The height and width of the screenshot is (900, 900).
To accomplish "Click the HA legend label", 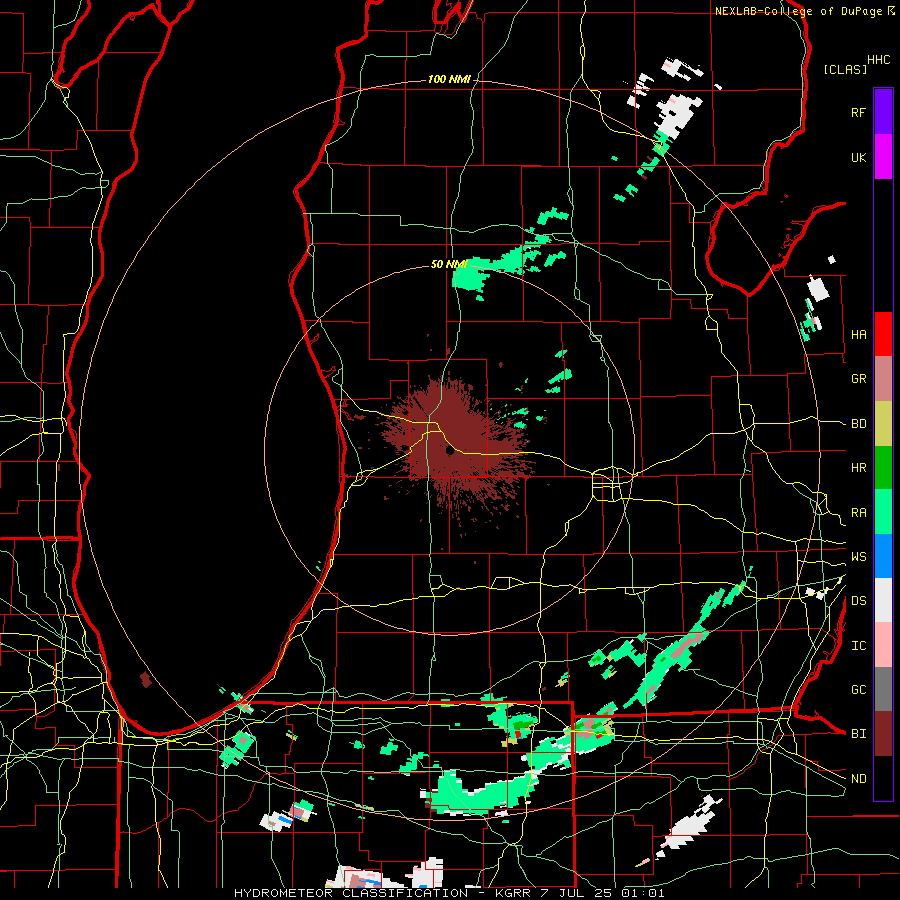I will (858, 334).
